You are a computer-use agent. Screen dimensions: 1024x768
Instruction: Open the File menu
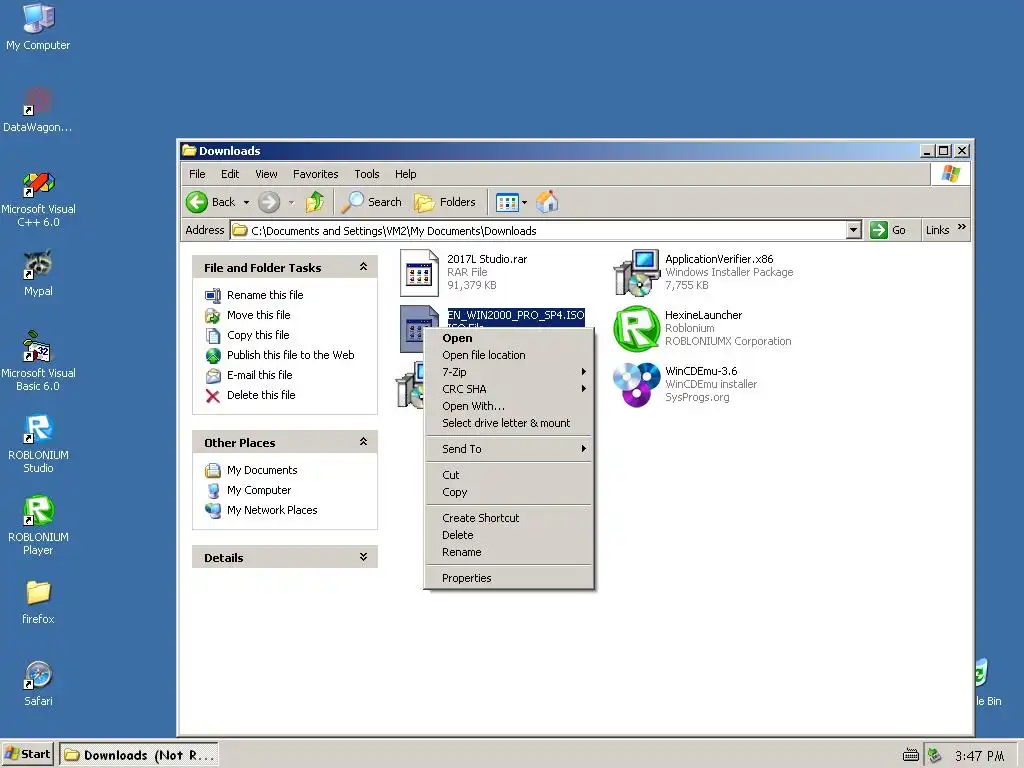coord(197,174)
